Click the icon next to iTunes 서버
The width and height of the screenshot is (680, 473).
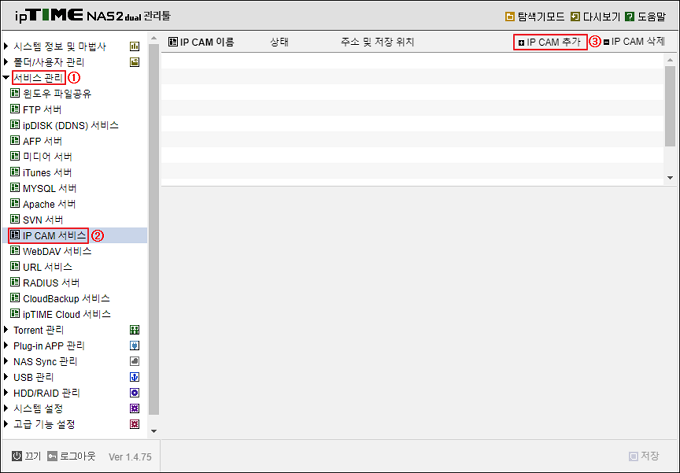[15, 172]
